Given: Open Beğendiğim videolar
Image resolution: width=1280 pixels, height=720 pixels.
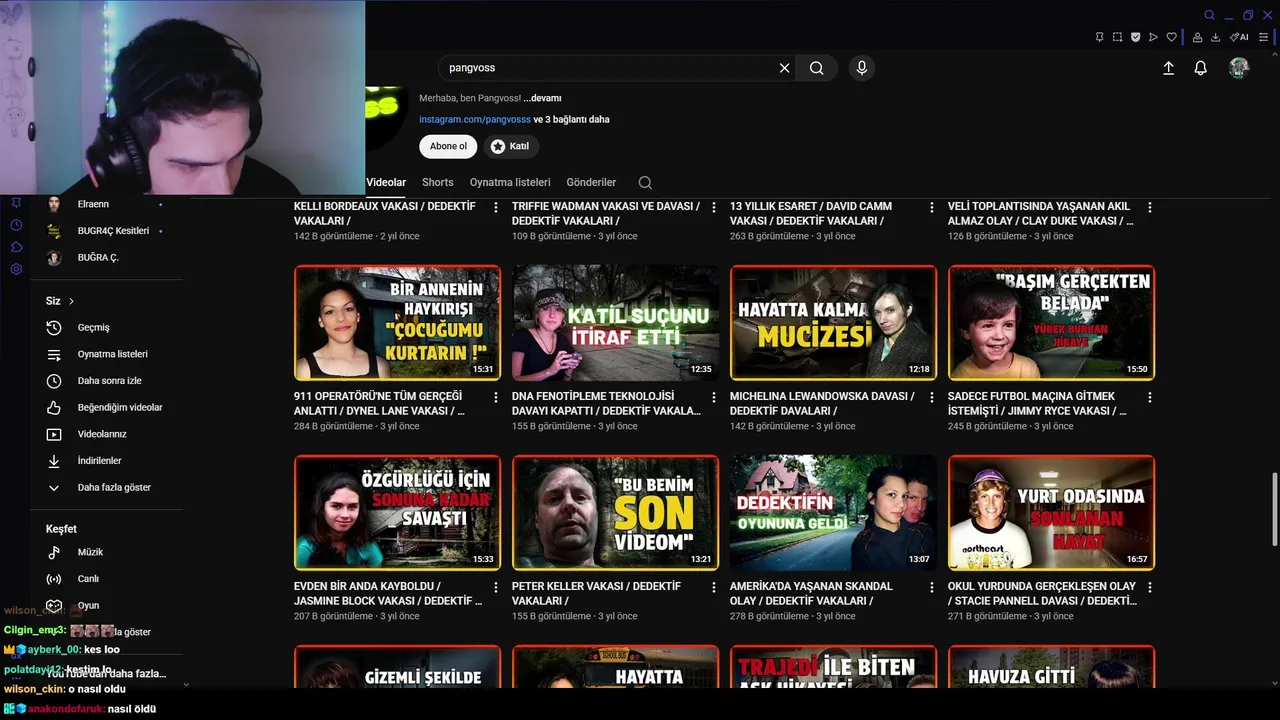Looking at the screenshot, I should point(120,407).
